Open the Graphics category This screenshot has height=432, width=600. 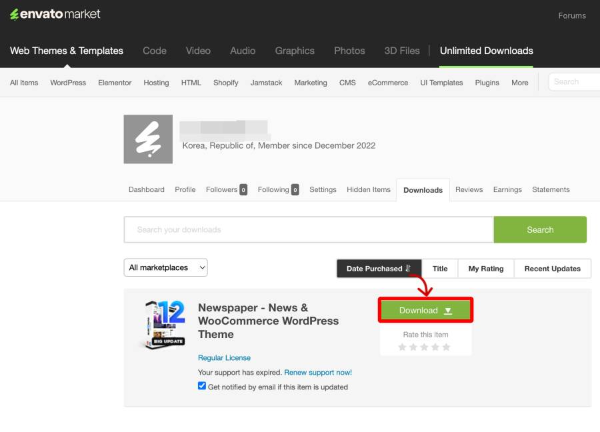pos(295,51)
